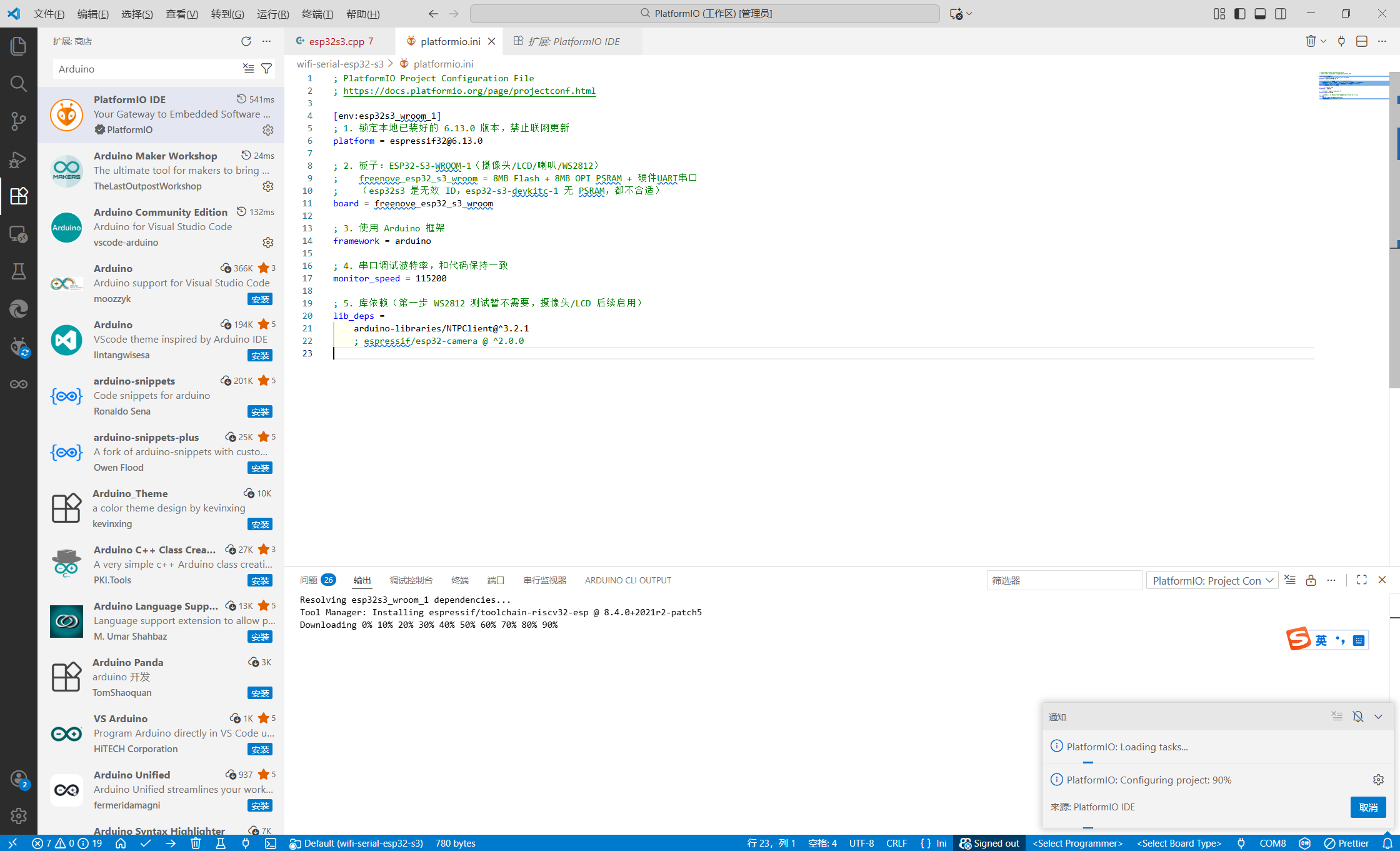The width and height of the screenshot is (1400, 851).
Task: Install the Arduino extension by moozzyk
Action: point(260,300)
